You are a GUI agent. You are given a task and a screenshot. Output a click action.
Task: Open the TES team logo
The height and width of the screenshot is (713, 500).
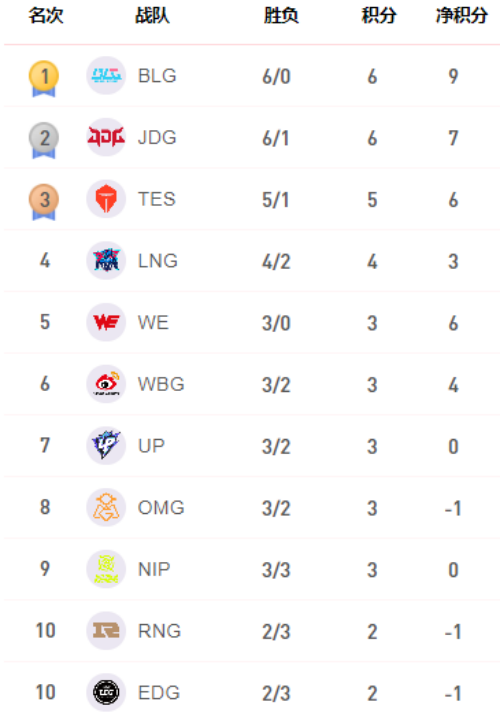pos(106,199)
